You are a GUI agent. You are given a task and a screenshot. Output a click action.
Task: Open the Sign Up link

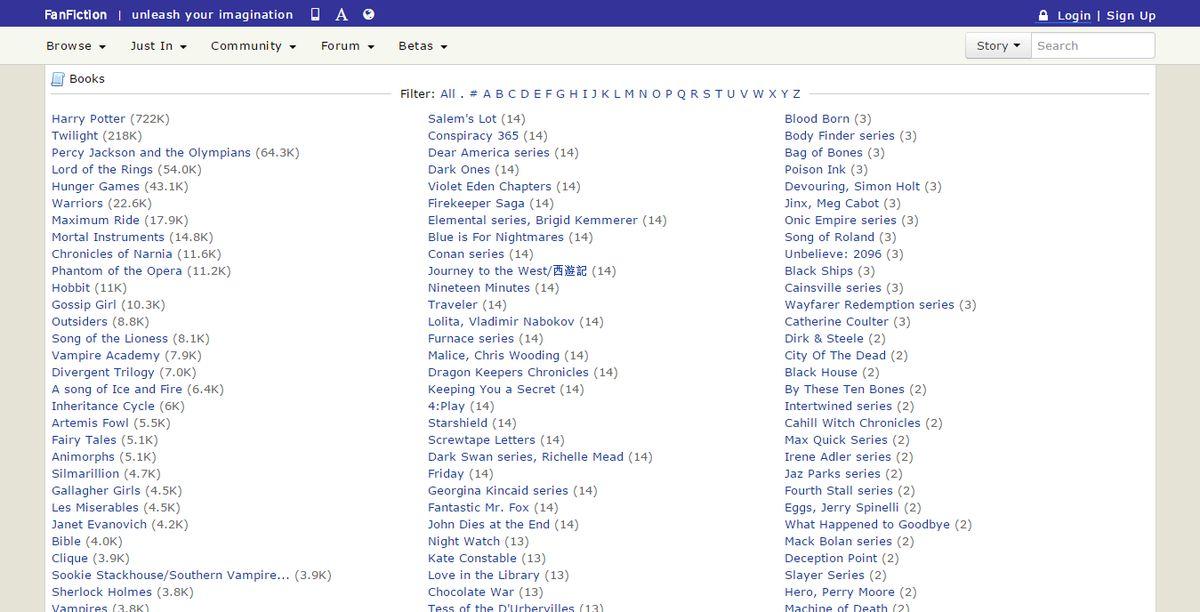tap(1131, 15)
